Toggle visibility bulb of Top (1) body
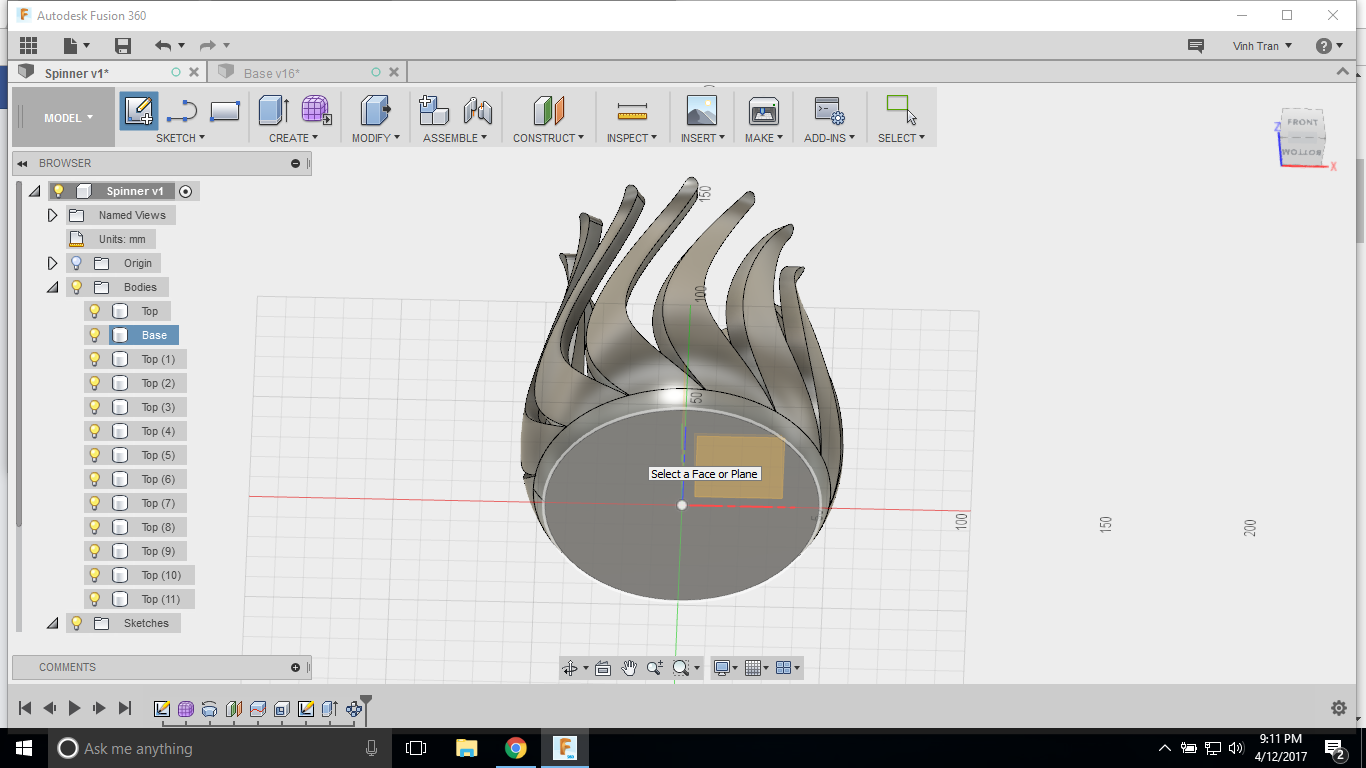This screenshot has width=1366, height=768. coord(95,359)
